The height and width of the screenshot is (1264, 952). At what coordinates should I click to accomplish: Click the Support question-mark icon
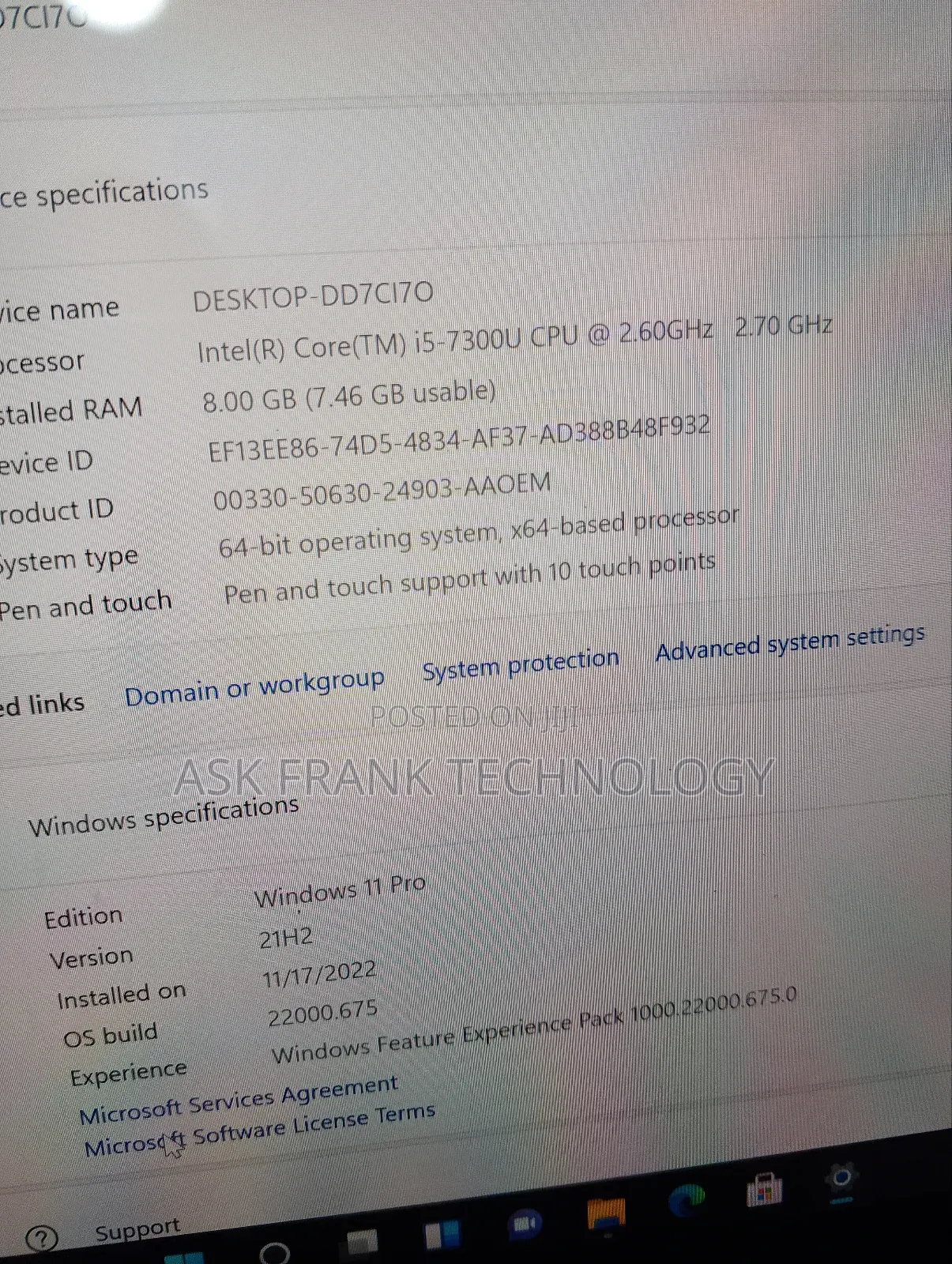click(x=41, y=1239)
